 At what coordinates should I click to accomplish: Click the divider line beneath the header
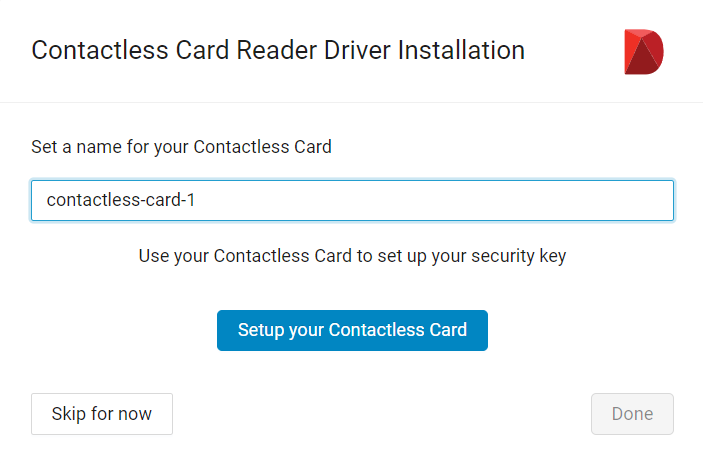click(352, 102)
